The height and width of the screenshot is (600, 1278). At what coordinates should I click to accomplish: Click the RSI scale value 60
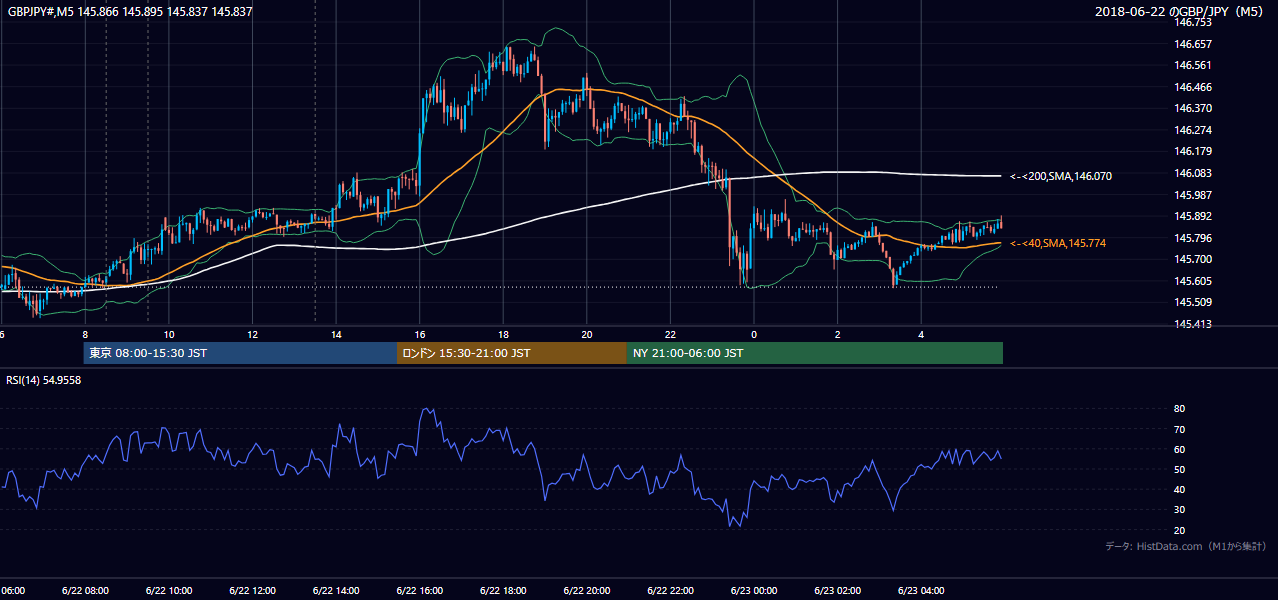coord(1179,449)
